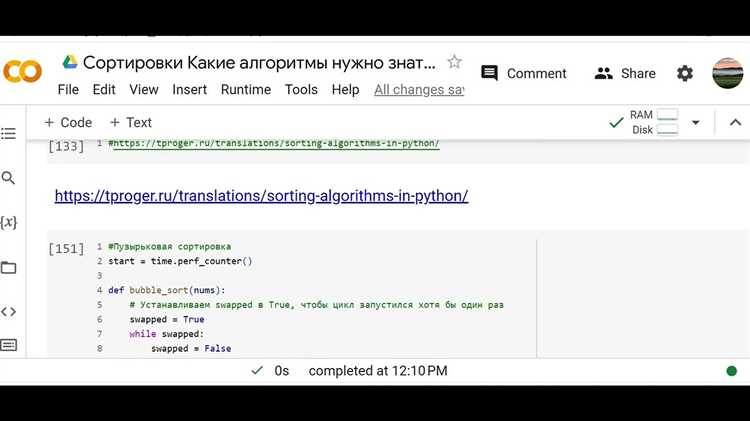Open the Tools menu
Screen dimensions: 750x421
pos(301,89)
